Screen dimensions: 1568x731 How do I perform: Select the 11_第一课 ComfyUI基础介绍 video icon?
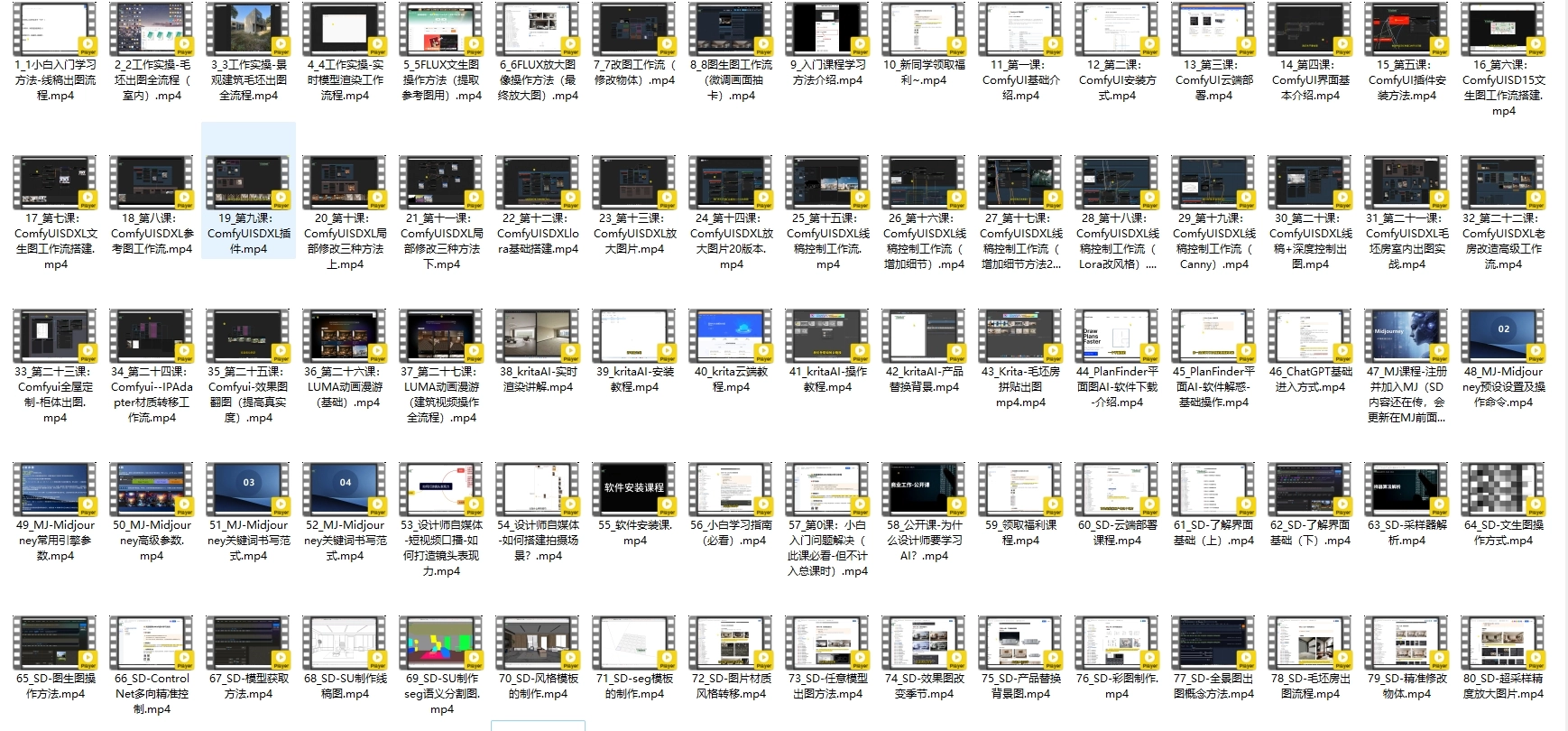tap(1020, 30)
